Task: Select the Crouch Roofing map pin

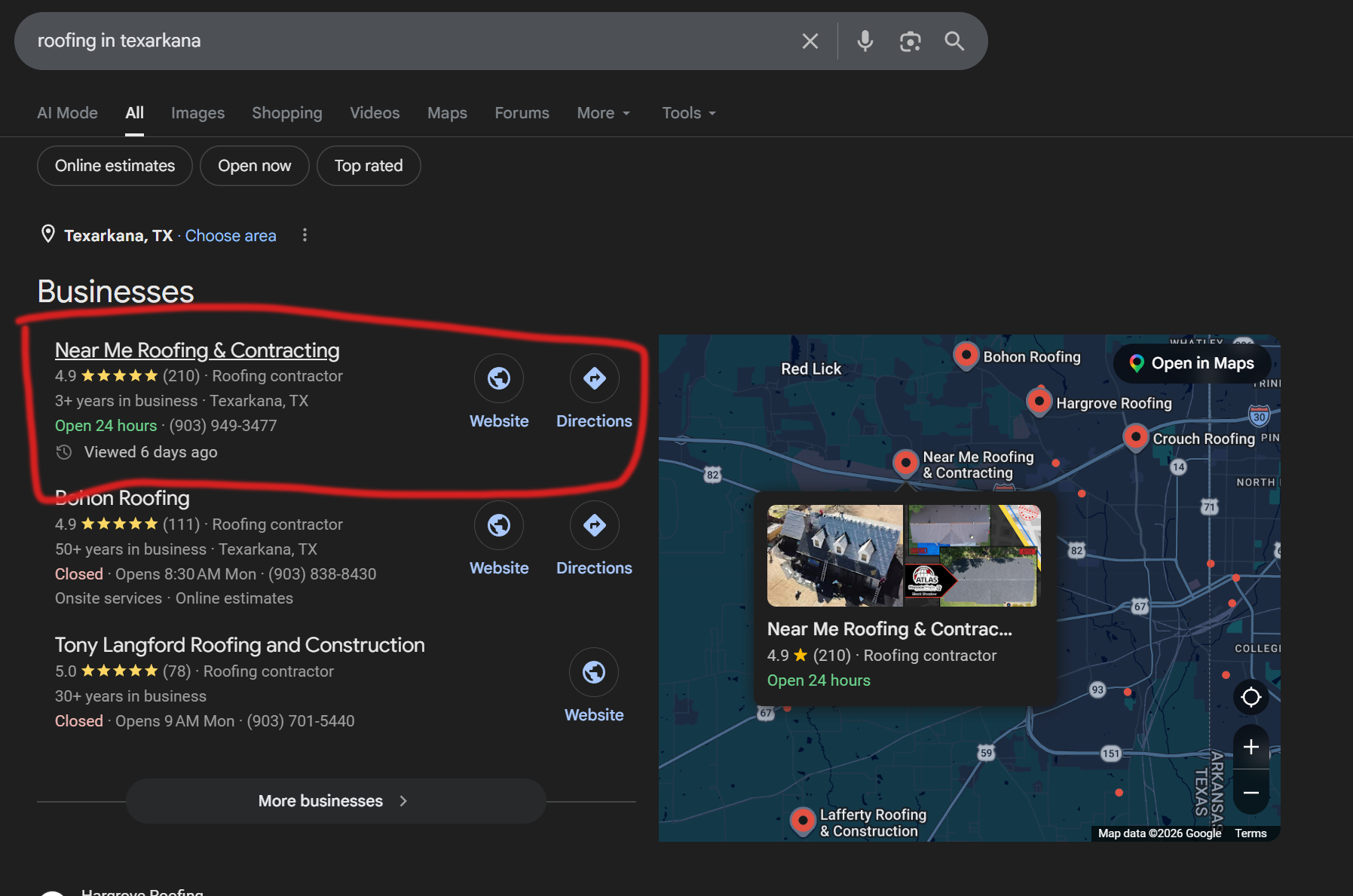Action: (x=1136, y=436)
